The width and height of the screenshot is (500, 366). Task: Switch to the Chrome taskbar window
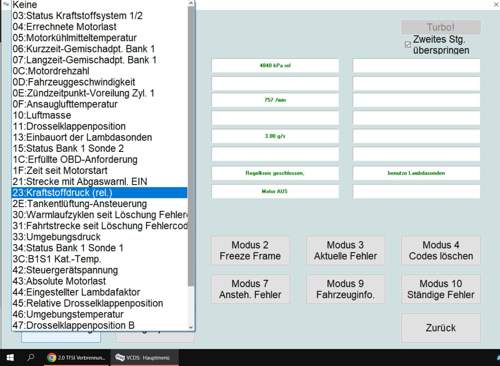point(76,358)
